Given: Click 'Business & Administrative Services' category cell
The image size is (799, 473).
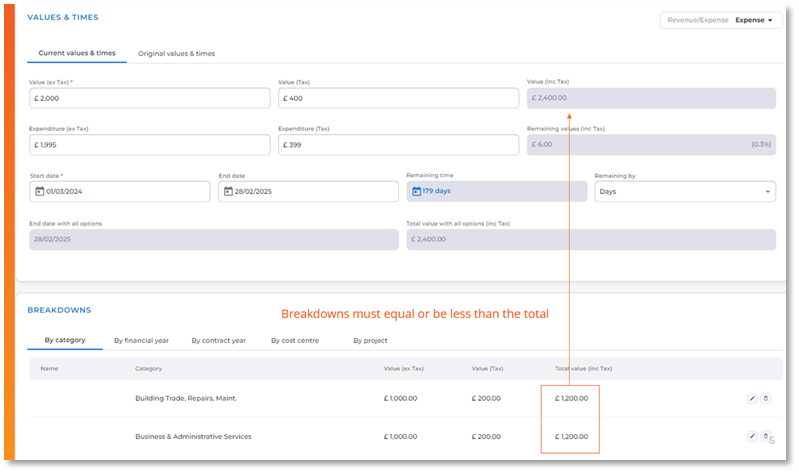Looking at the screenshot, I should [193, 437].
